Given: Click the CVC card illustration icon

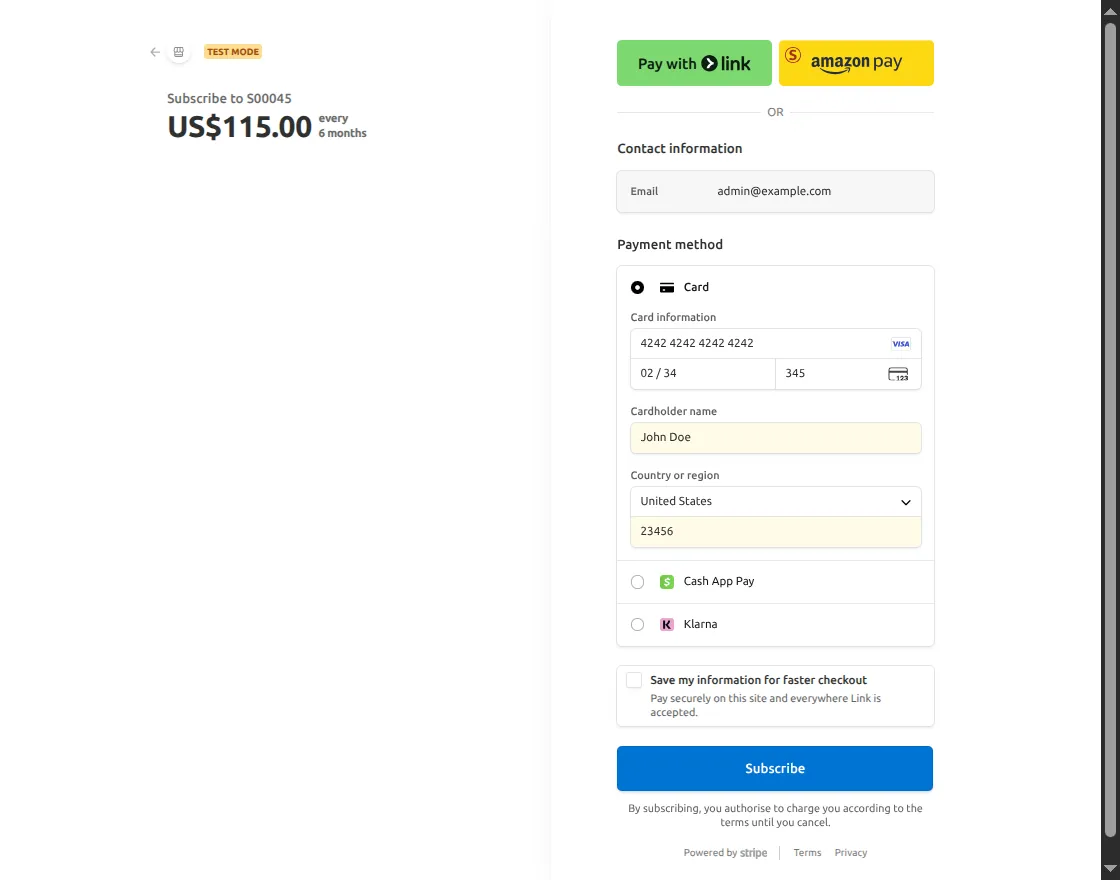Looking at the screenshot, I should point(898,373).
